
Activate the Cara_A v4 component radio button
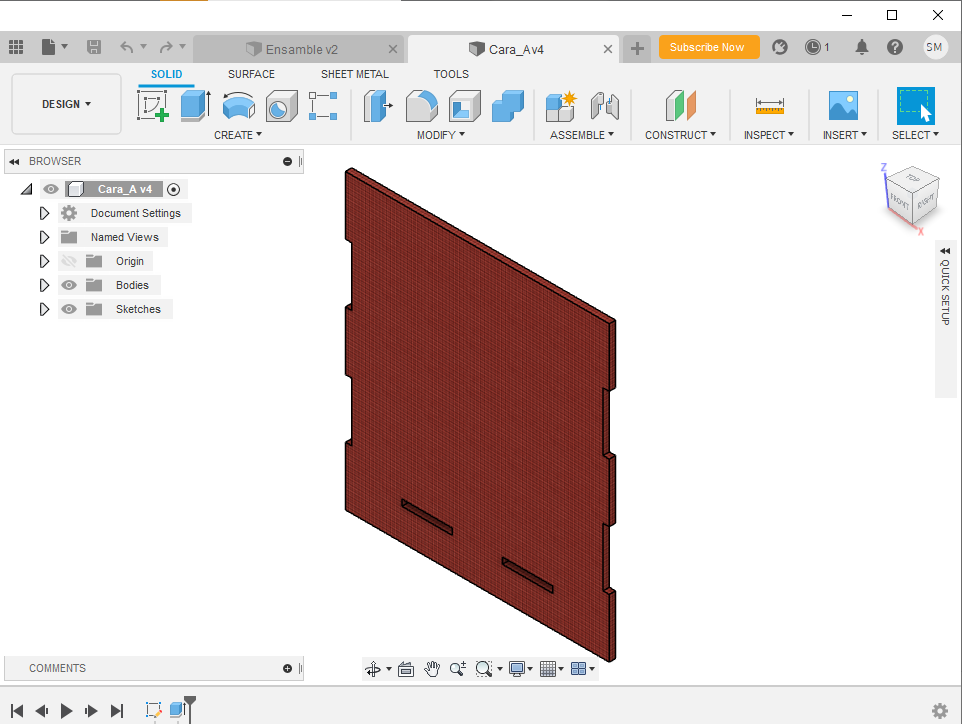[x=174, y=190]
